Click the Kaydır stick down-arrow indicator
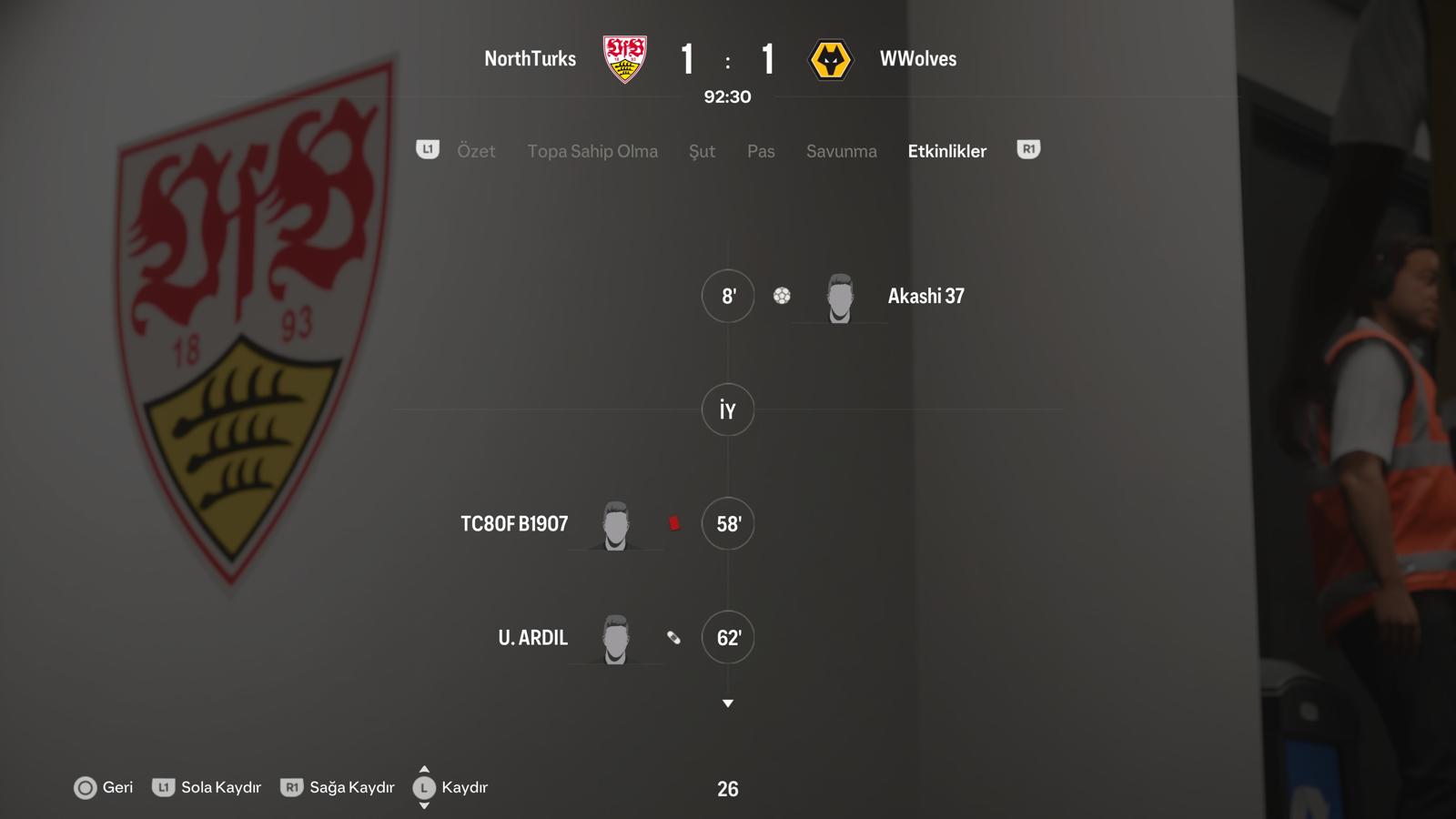 424,806
